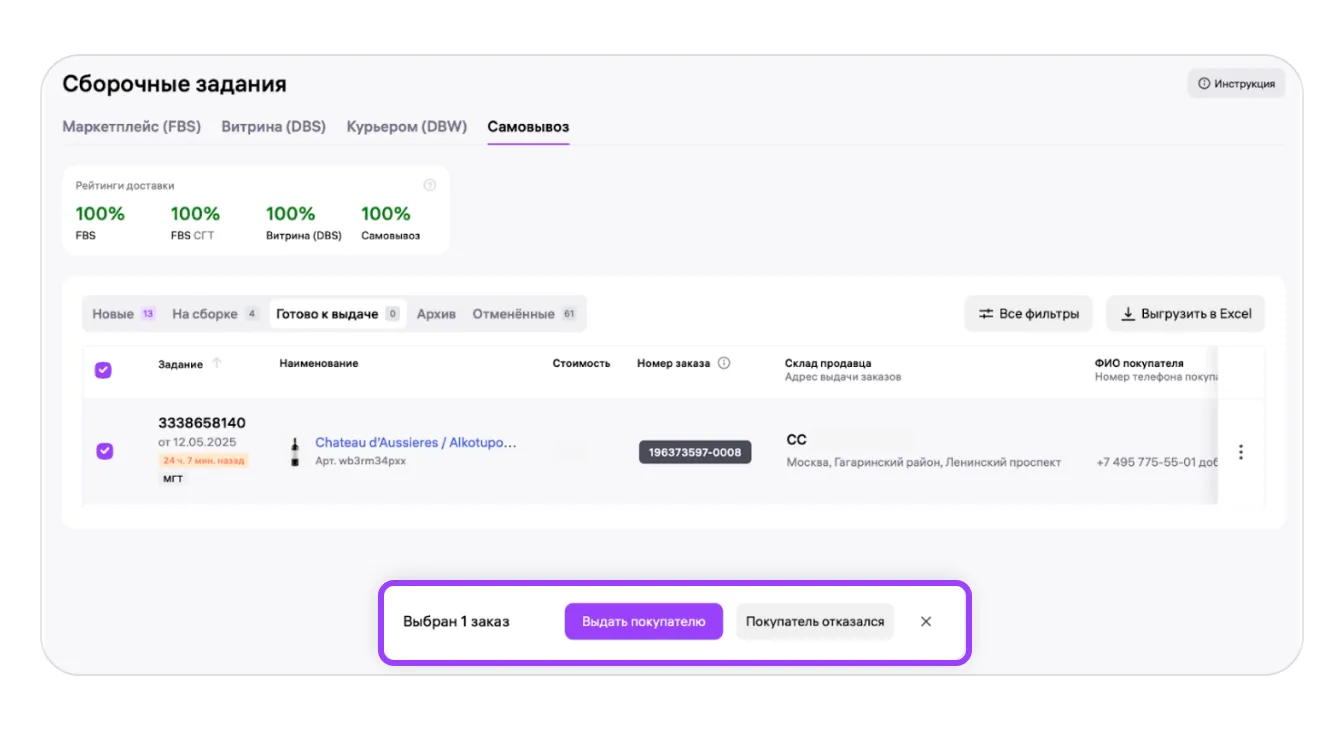Screen dimensions: 1344x730
Task: Toggle the select-all checkbox in table header
Action: (x=103, y=370)
